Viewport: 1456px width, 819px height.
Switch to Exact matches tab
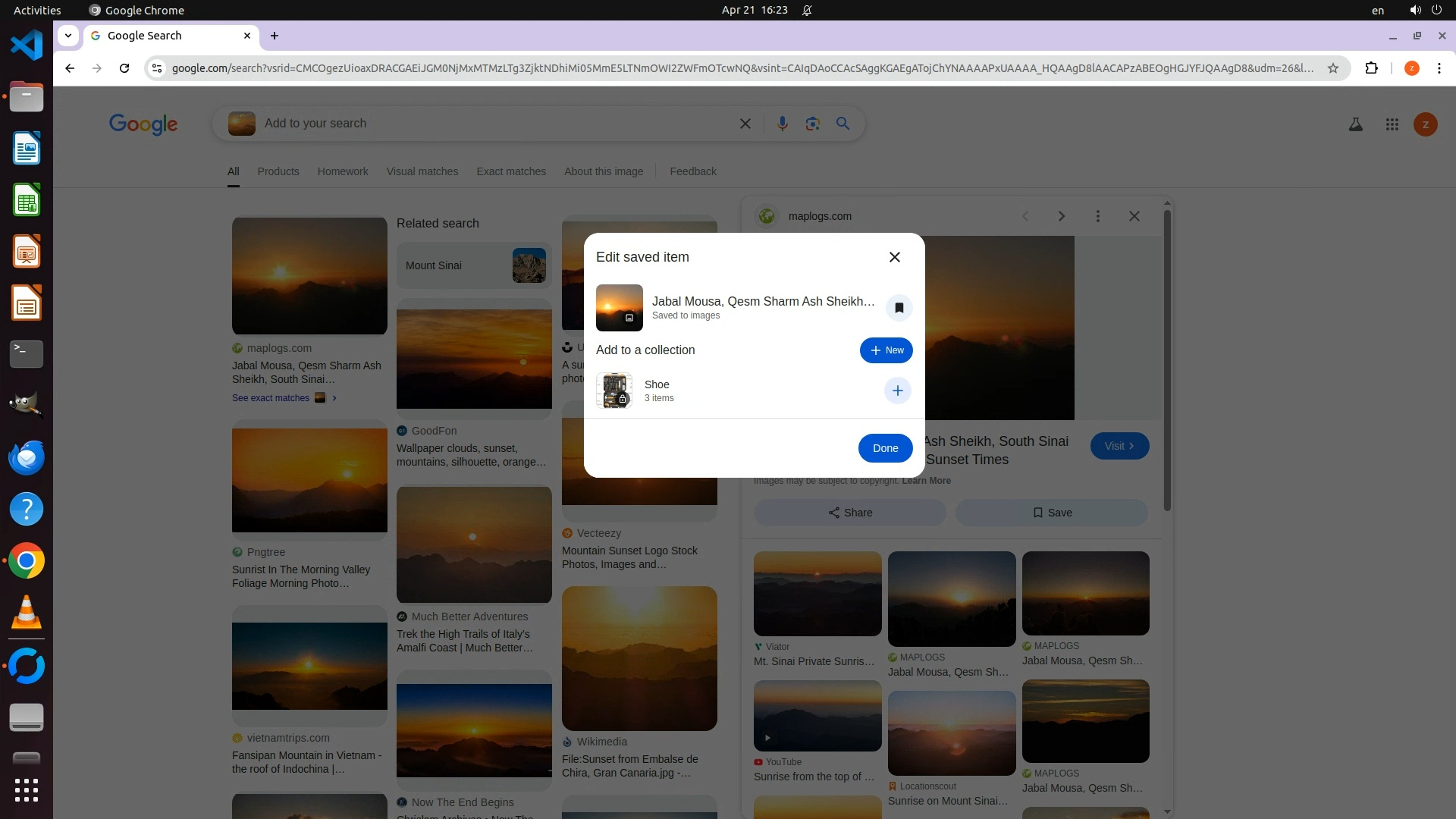(510, 171)
